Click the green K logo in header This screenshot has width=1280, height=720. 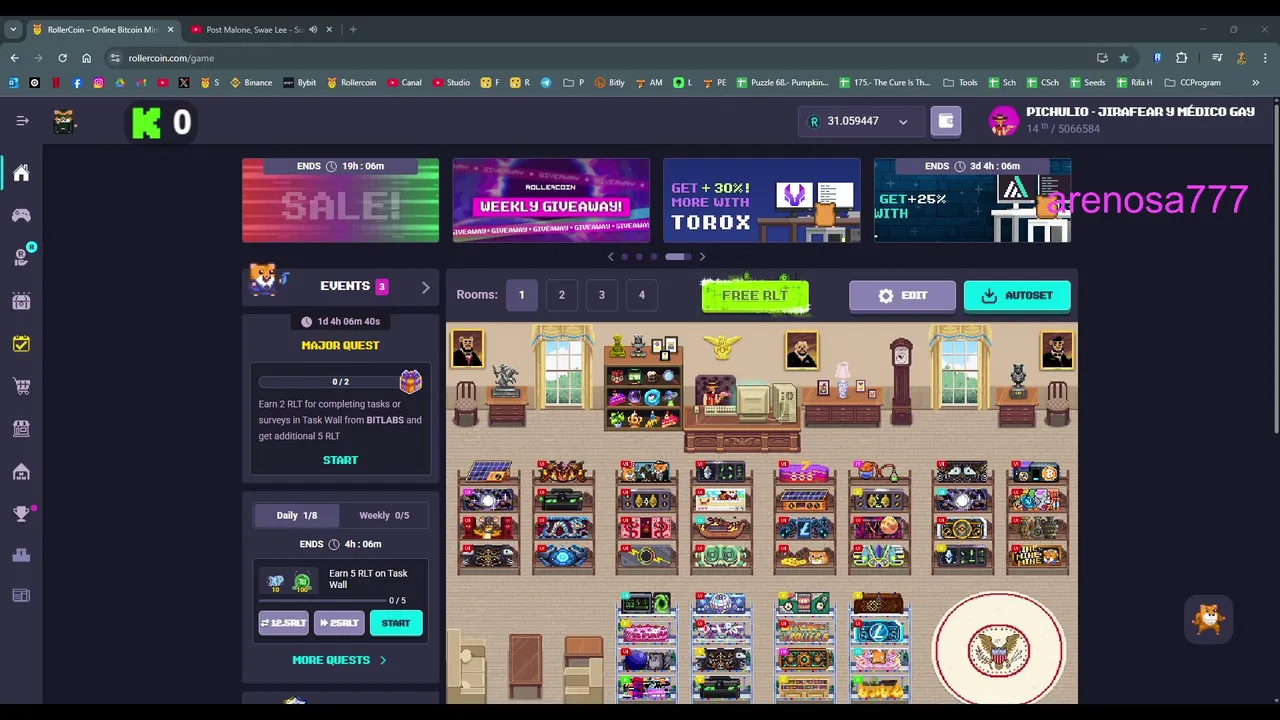[146, 122]
